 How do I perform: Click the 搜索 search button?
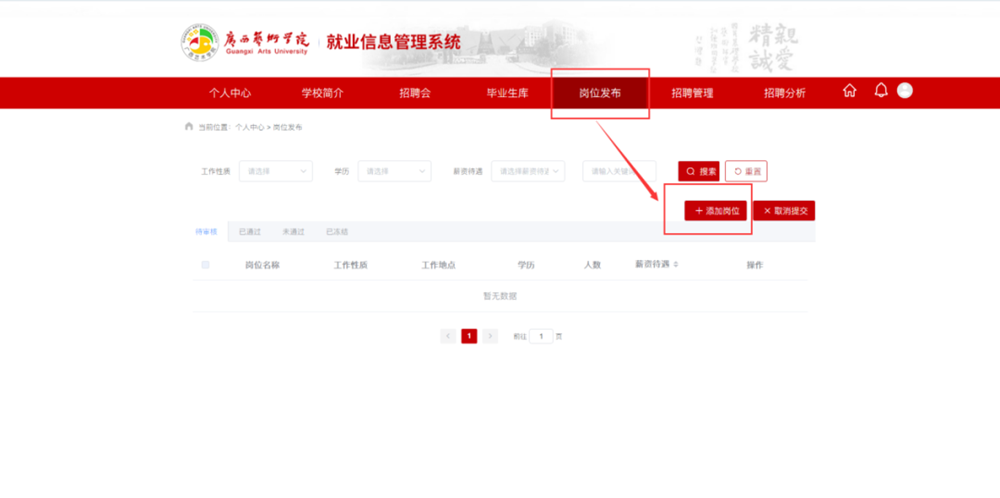click(x=699, y=171)
